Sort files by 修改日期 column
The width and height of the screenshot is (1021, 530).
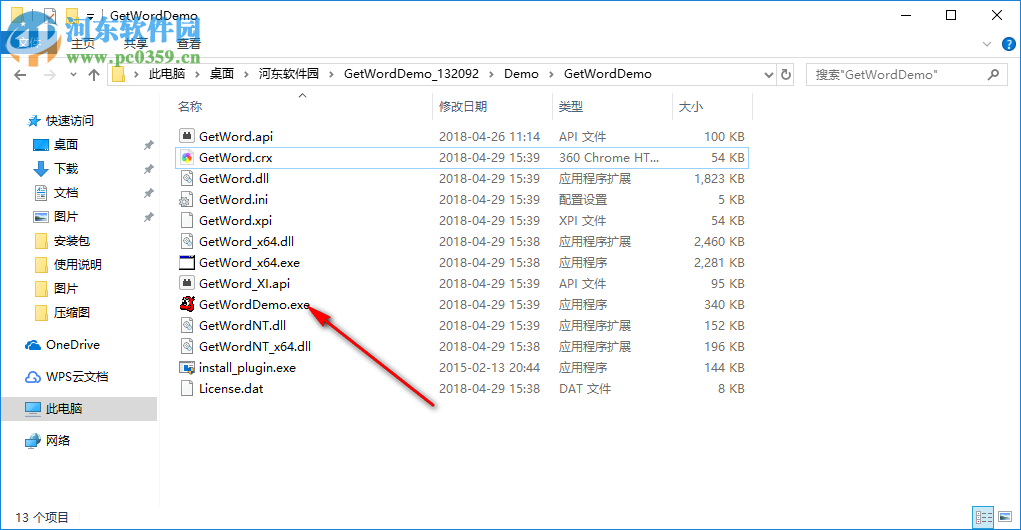click(463, 106)
